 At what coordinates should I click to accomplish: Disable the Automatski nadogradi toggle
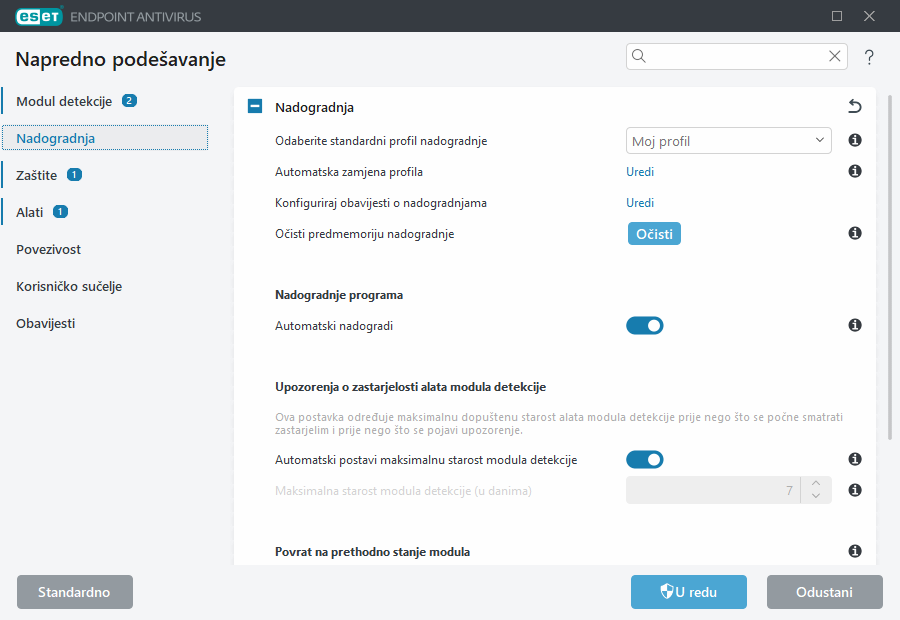[x=645, y=325]
